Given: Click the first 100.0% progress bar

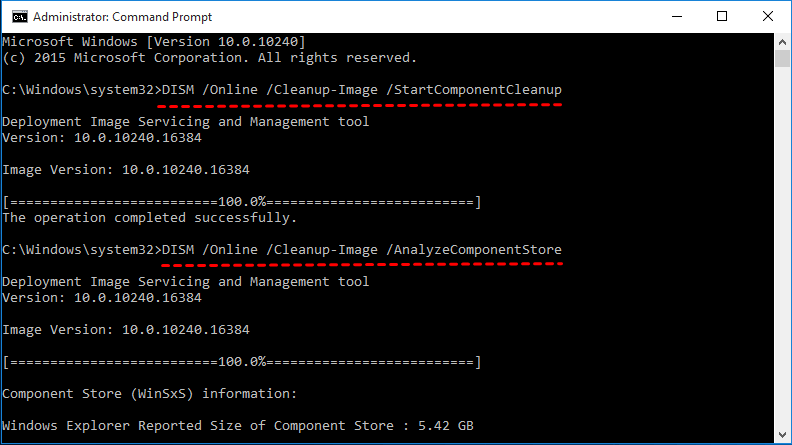Looking at the screenshot, I should pyautogui.click(x=242, y=202).
